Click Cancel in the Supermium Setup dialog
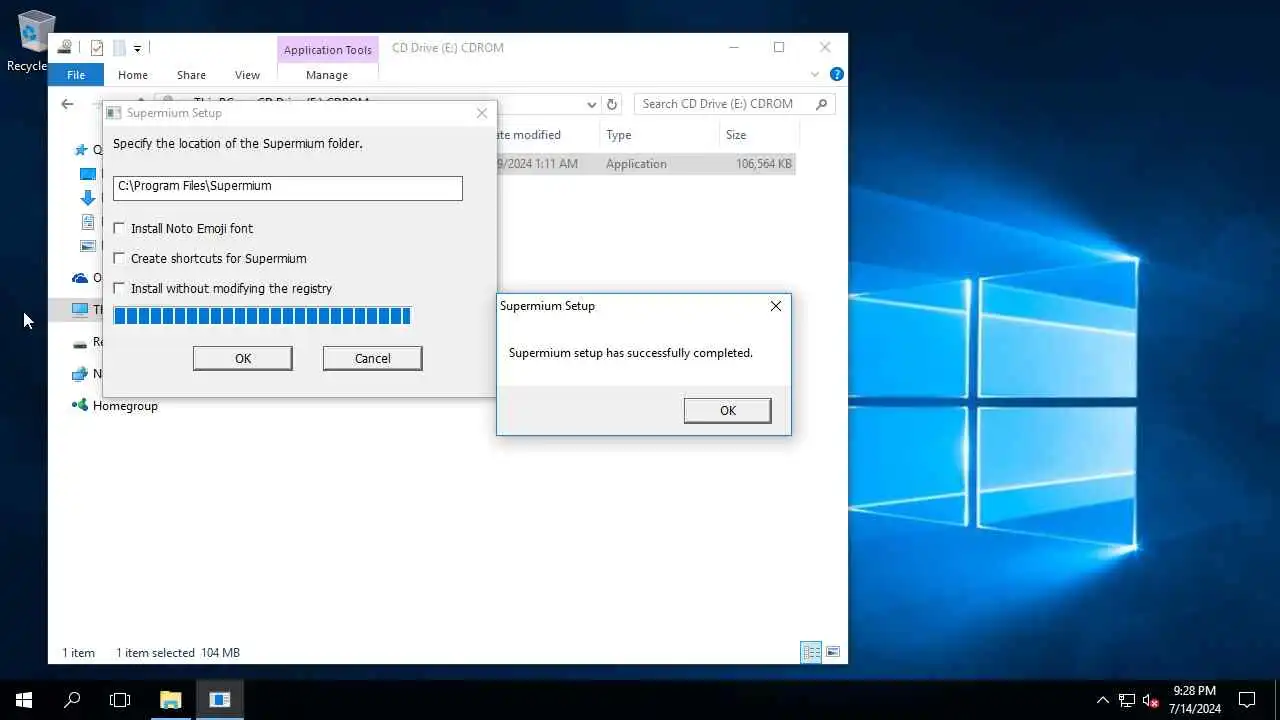This screenshot has width=1280, height=720. tap(372, 358)
